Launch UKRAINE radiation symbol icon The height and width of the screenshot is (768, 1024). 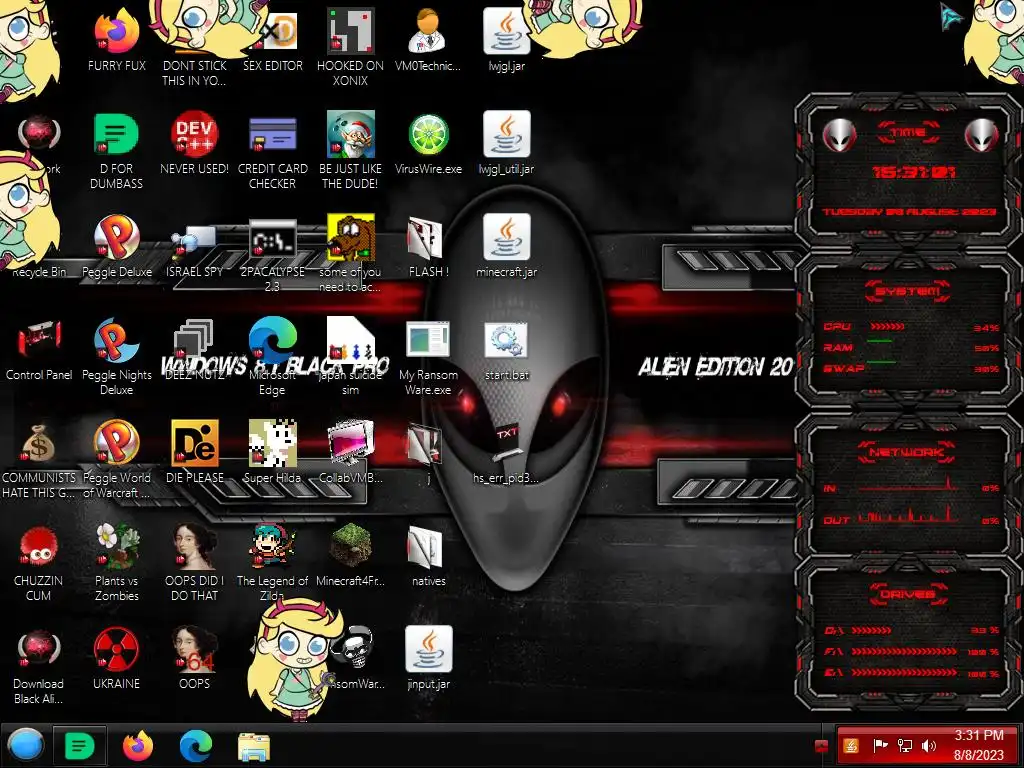coord(116,649)
